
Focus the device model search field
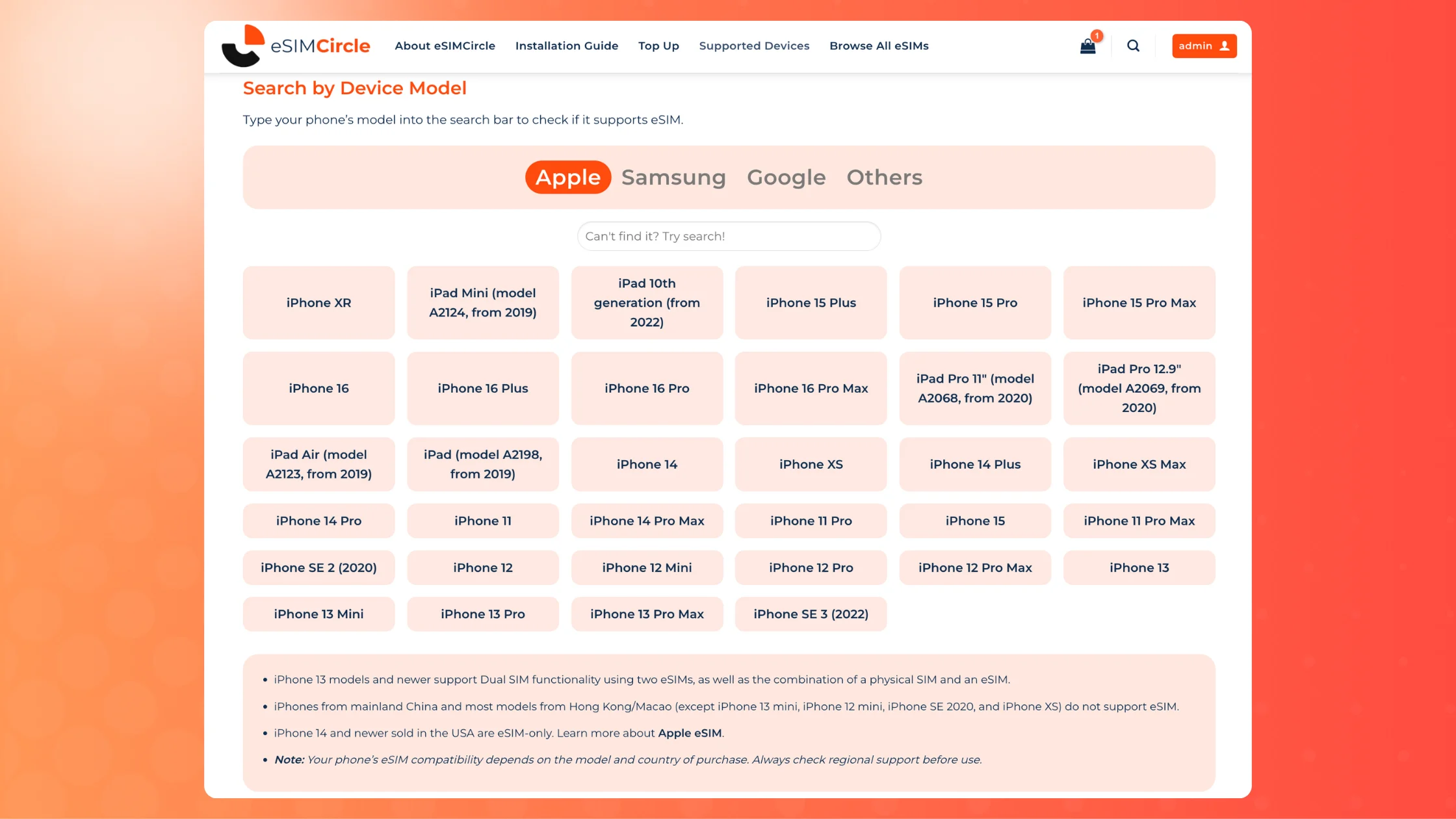coord(729,236)
